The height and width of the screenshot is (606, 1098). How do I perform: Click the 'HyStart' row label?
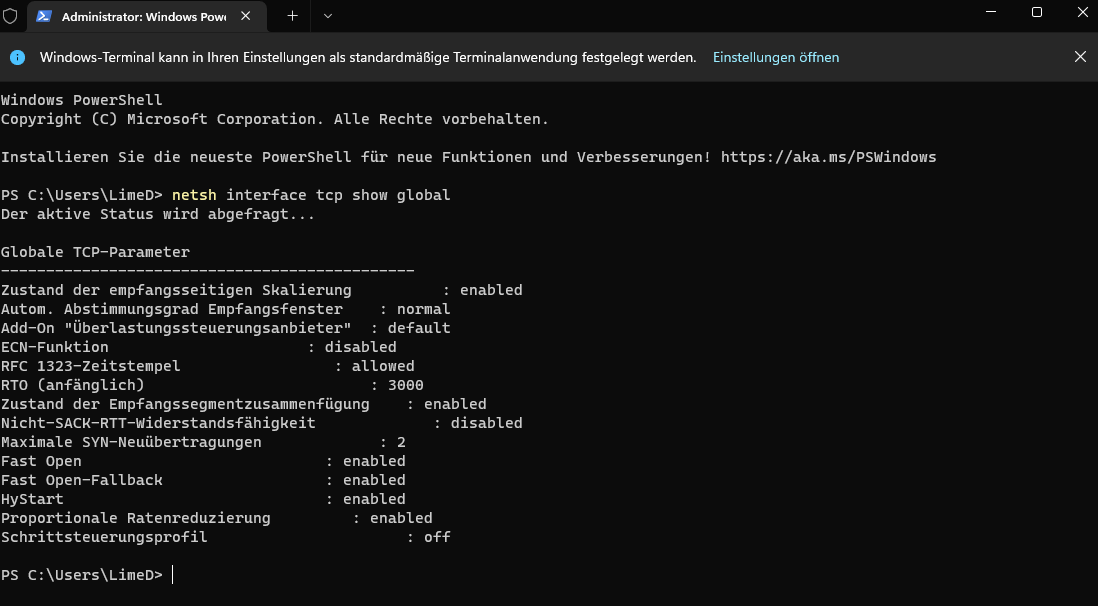point(32,499)
